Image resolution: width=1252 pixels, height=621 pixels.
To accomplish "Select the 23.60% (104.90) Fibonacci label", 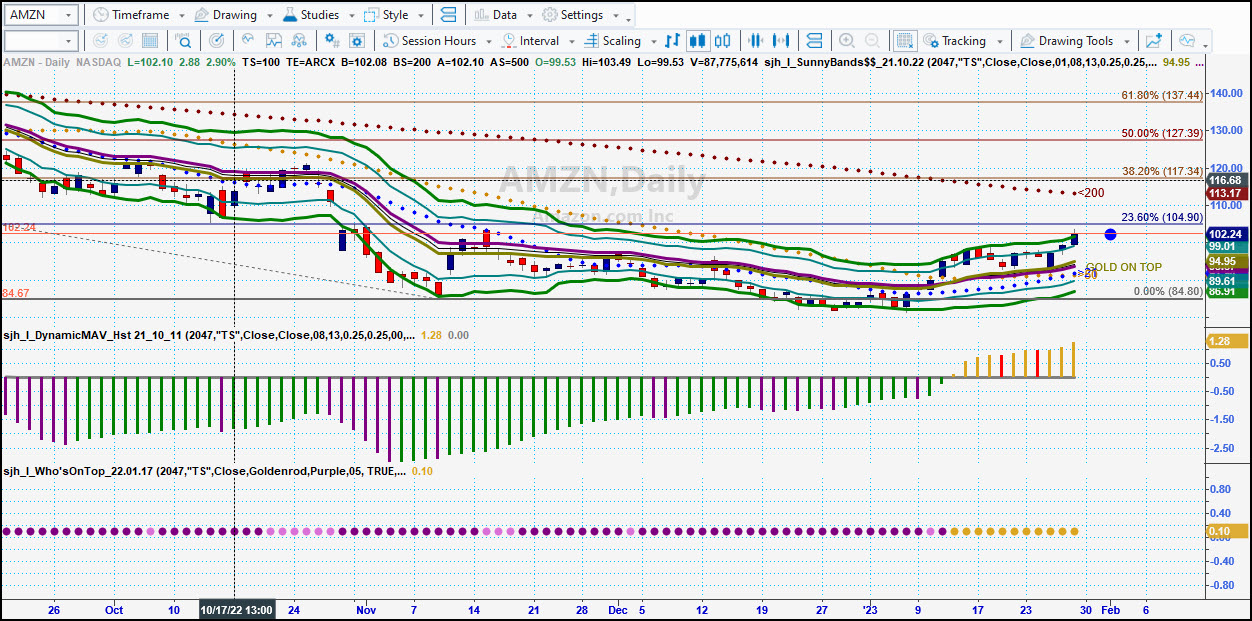I will [1161, 217].
